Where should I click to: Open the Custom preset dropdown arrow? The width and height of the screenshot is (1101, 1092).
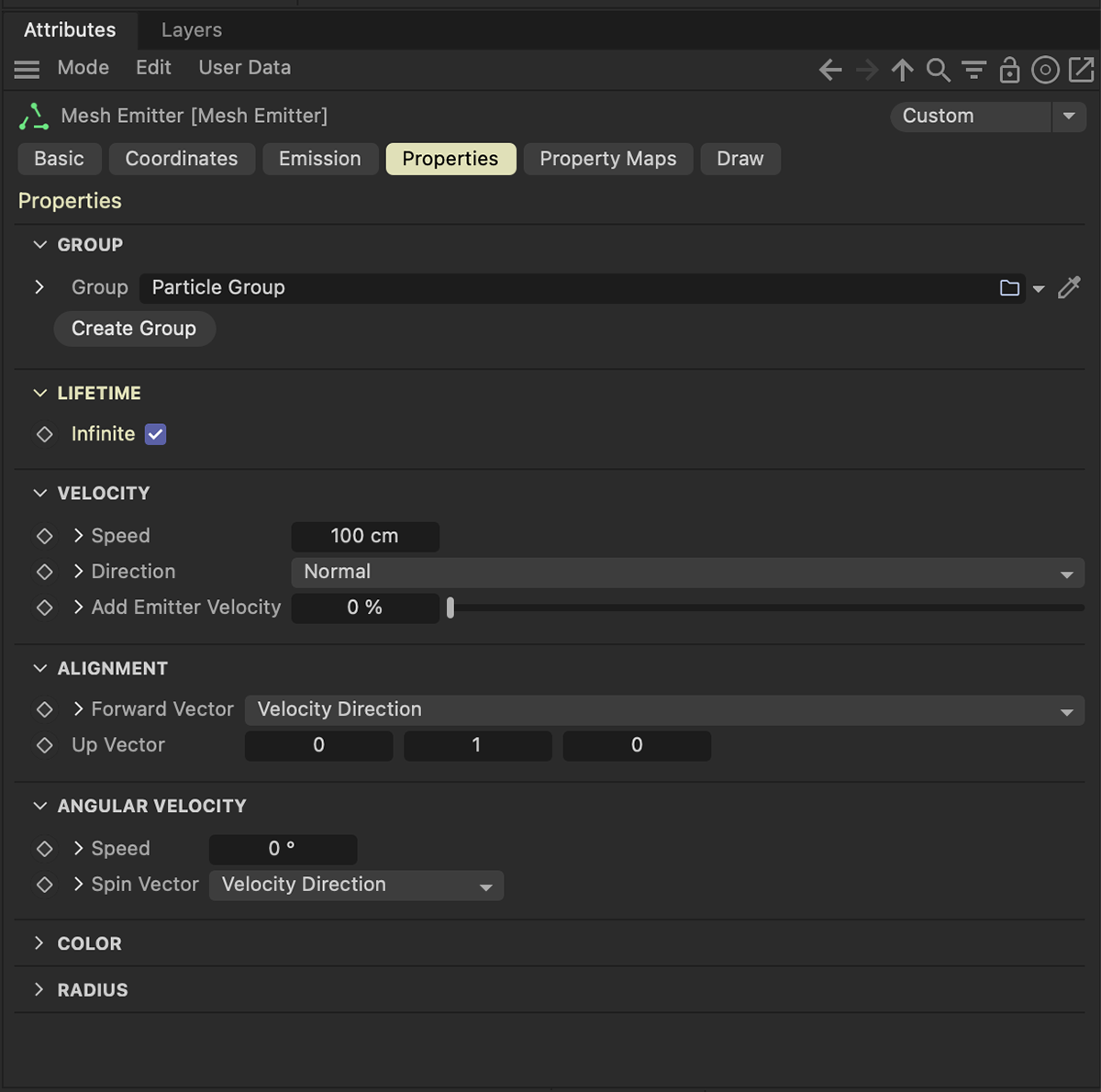[1069, 117]
